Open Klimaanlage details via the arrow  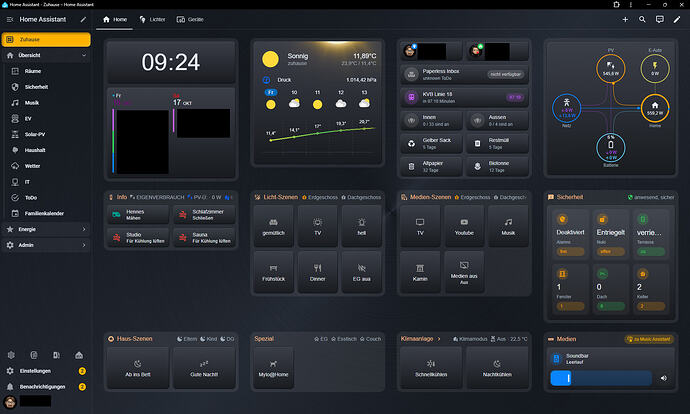point(439,339)
